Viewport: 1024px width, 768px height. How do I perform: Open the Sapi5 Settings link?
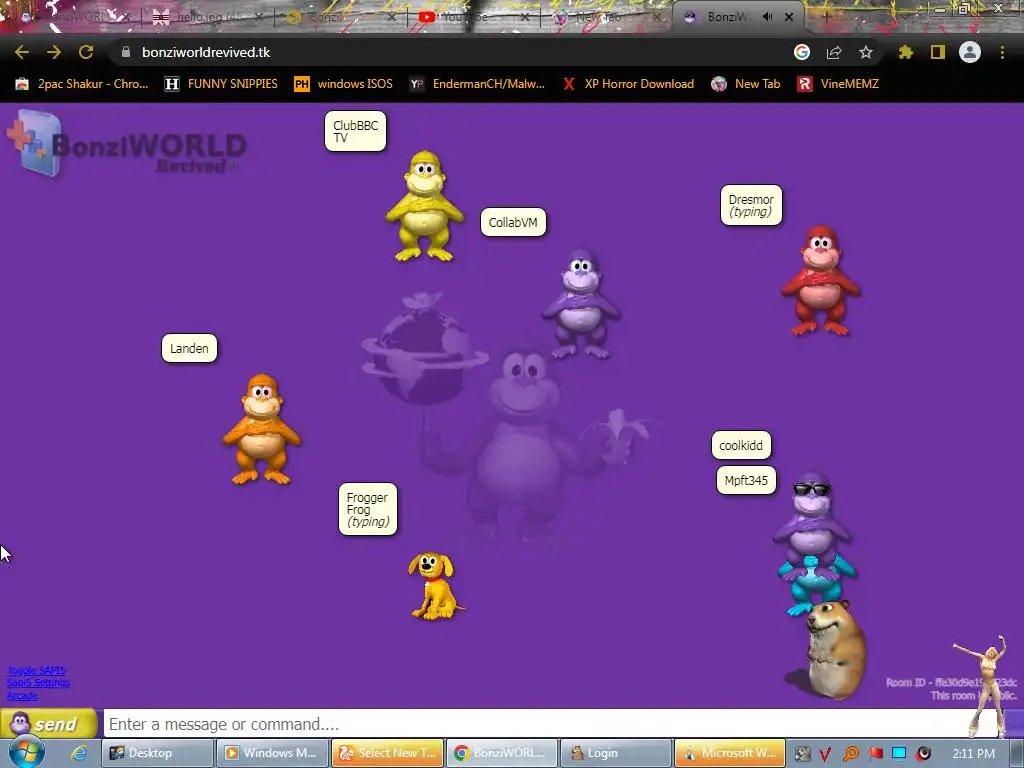[38, 682]
